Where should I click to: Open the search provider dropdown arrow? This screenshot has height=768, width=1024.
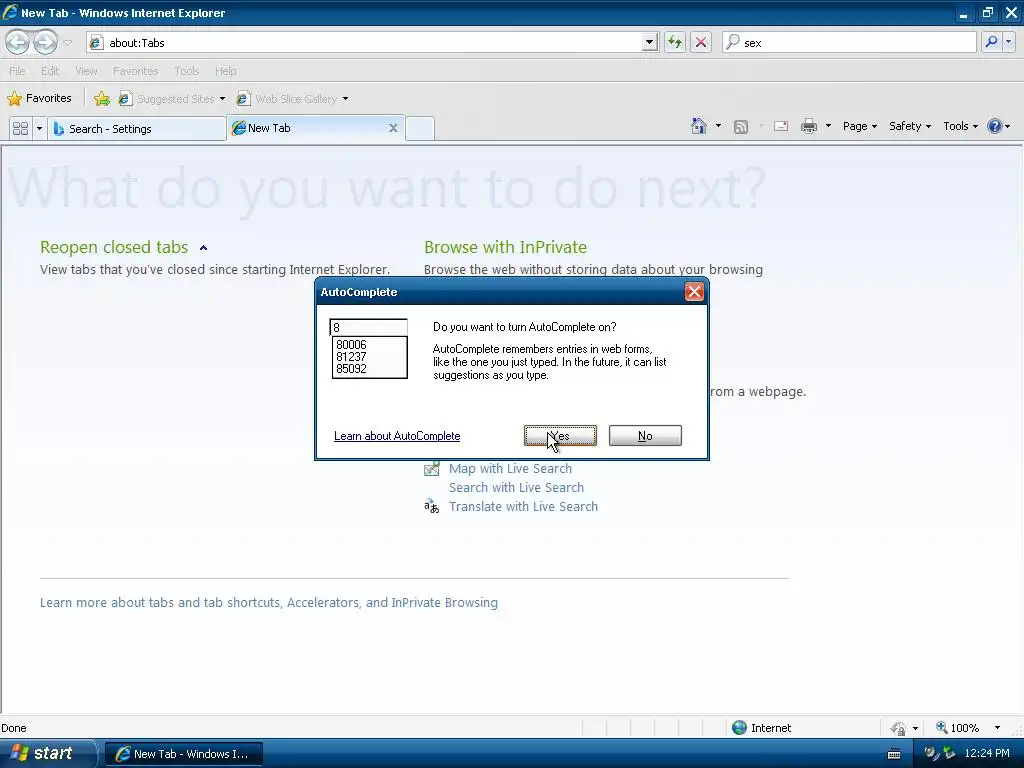click(1009, 42)
